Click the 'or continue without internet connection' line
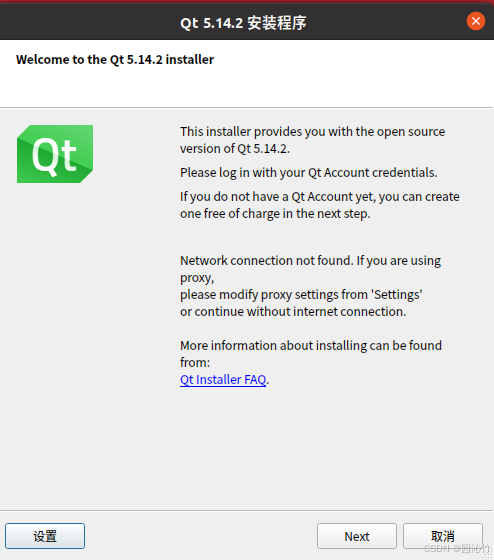The image size is (494, 560). [293, 312]
